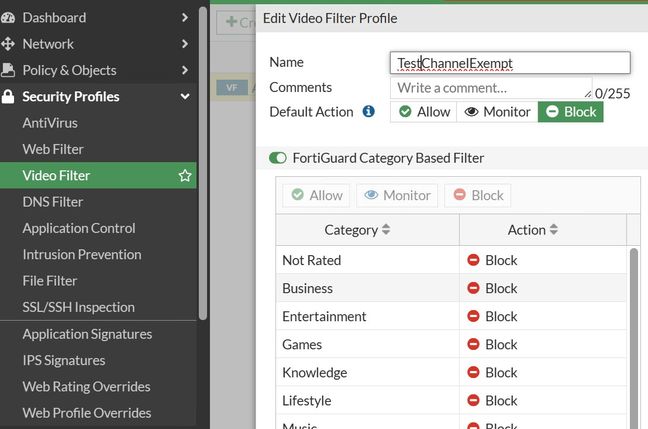This screenshot has height=429, width=648.
Task: Toggle FortiGuard Category Based Filter switch
Action: 278,158
